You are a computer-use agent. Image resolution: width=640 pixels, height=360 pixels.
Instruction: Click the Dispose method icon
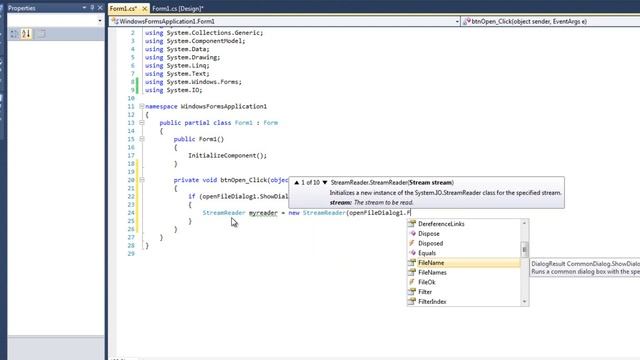(412, 233)
